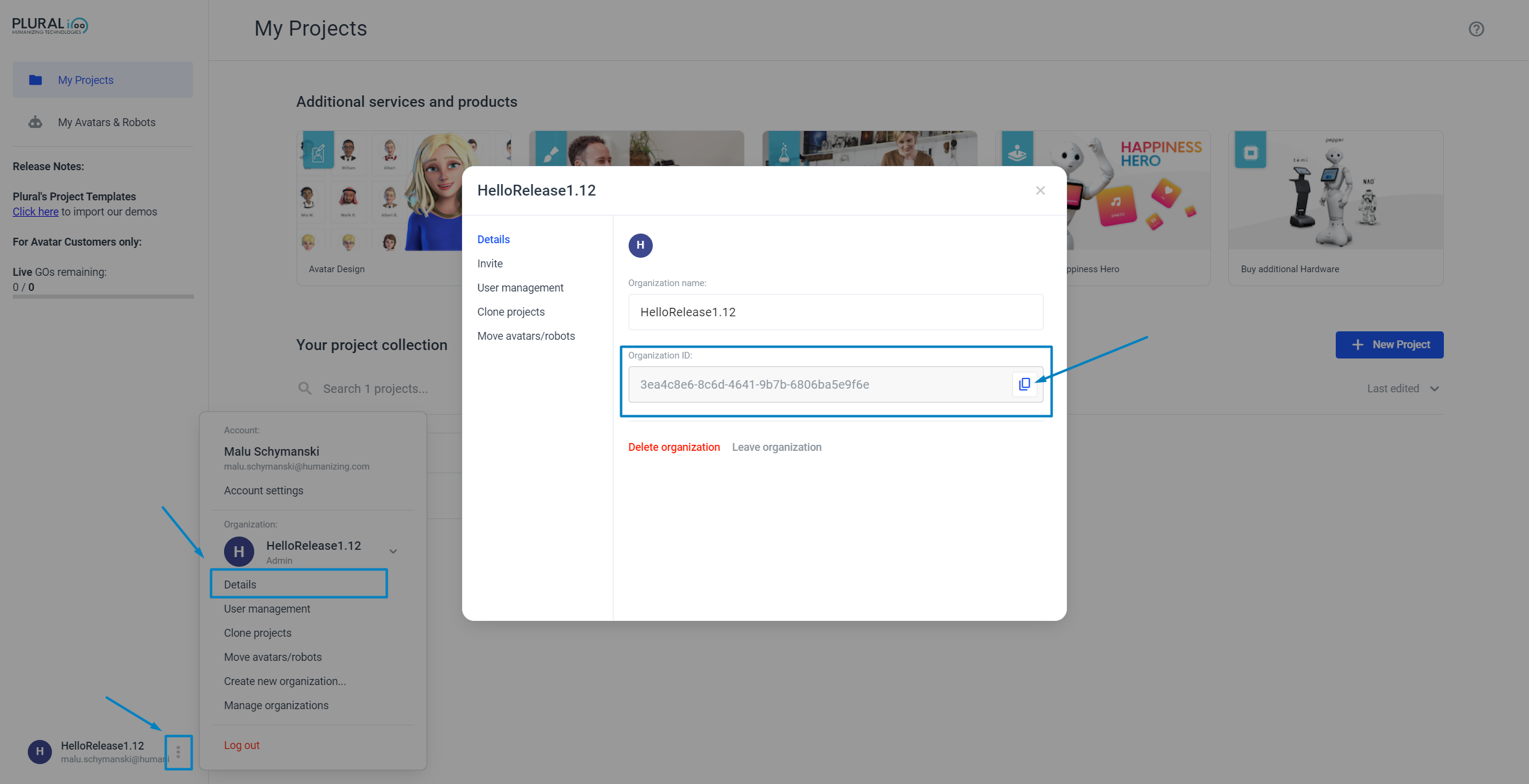Open Clone projects in the dialog sidebar
1529x784 pixels.
click(x=511, y=312)
